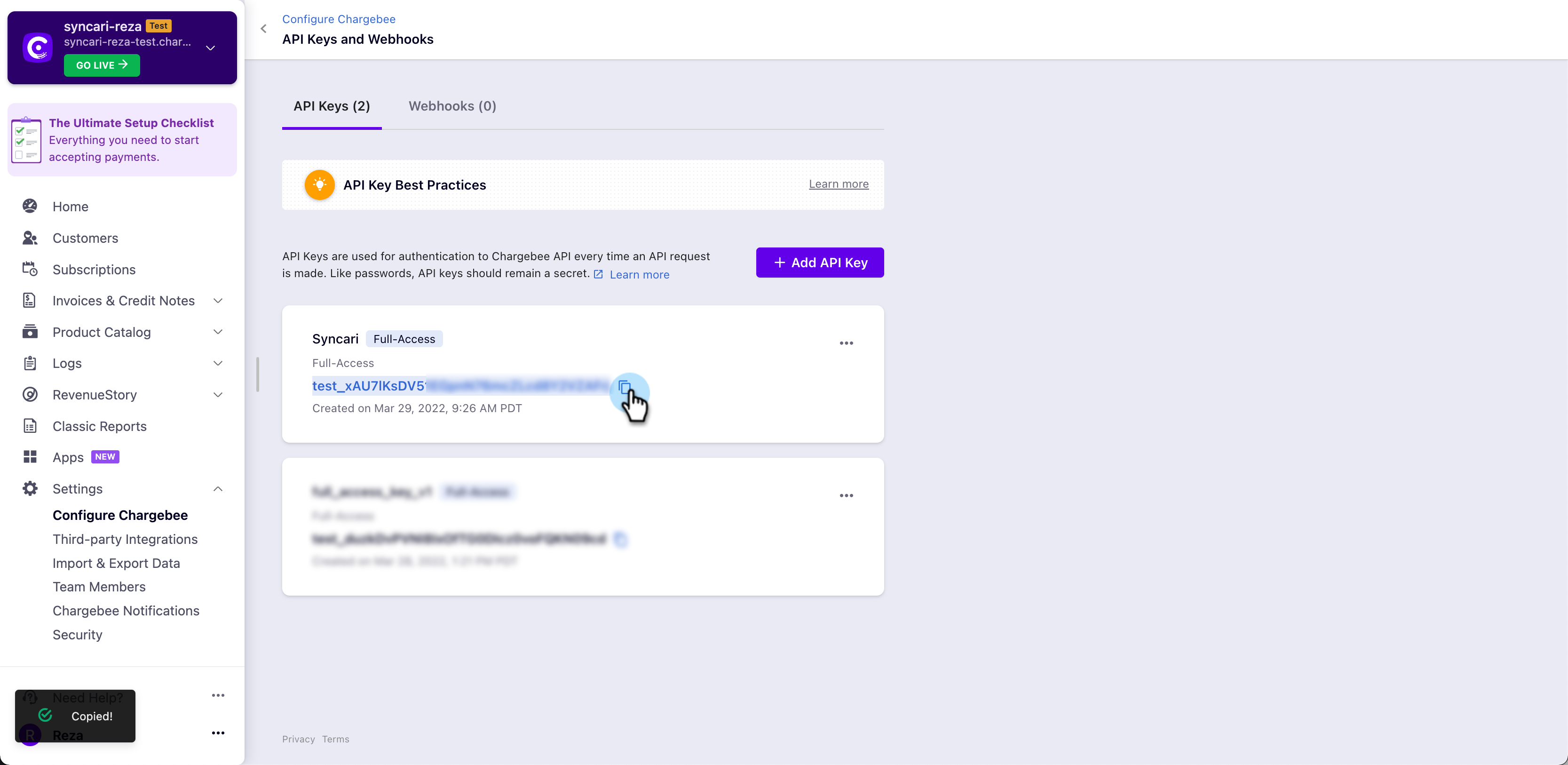Click Learn more link under API description
1568x765 pixels.
[639, 275]
